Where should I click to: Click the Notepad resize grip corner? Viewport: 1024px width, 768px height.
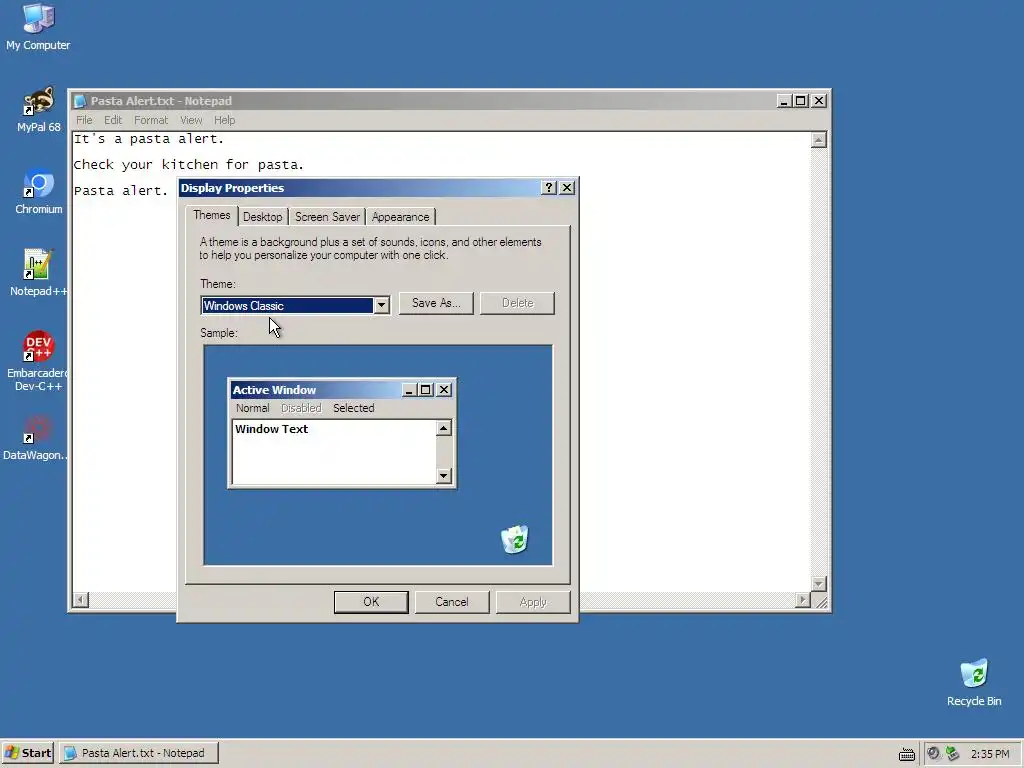(x=821, y=601)
